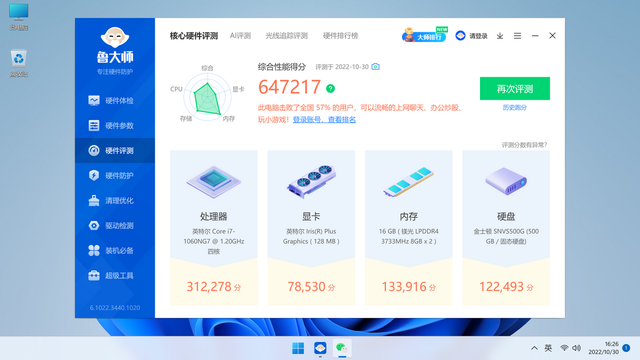
Task: Click the 内存 memory stick icon
Action: click(408, 182)
